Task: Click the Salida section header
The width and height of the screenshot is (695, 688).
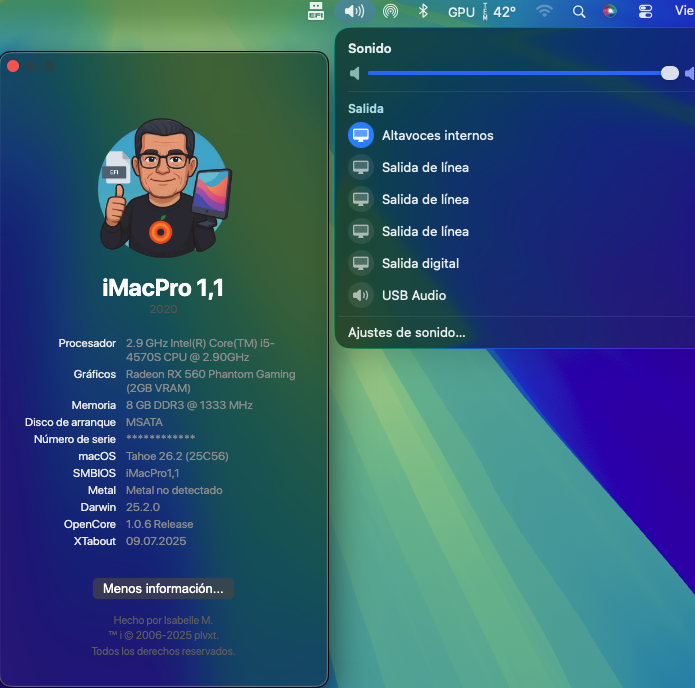Action: coord(366,109)
